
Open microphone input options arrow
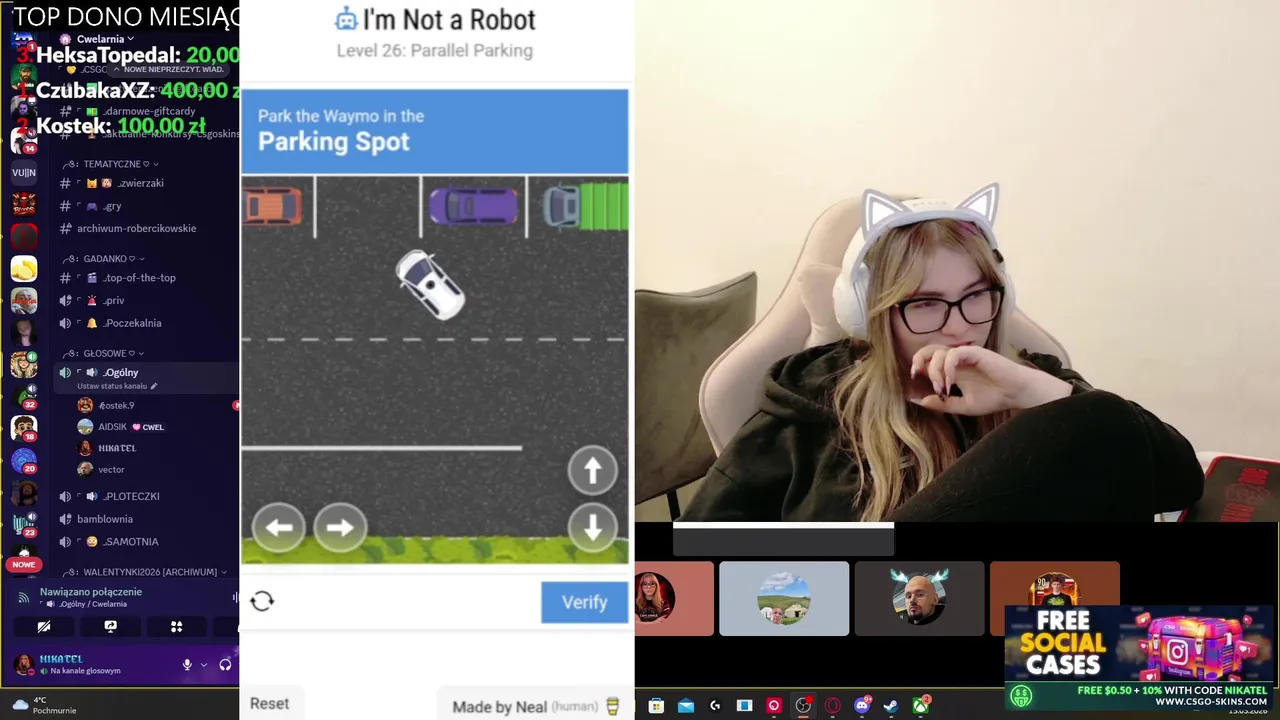pos(204,665)
